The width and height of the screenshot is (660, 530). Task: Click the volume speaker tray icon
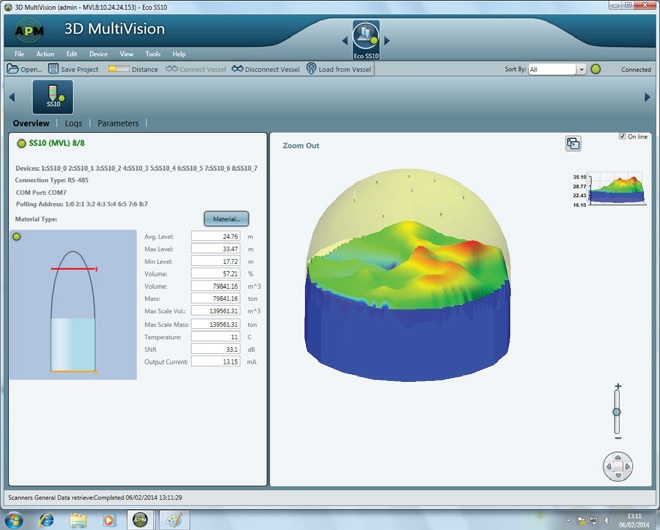pyautogui.click(x=606, y=520)
